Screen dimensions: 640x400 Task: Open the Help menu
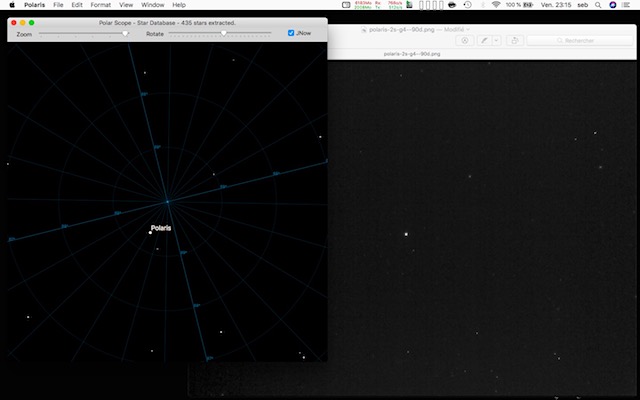click(x=179, y=5)
